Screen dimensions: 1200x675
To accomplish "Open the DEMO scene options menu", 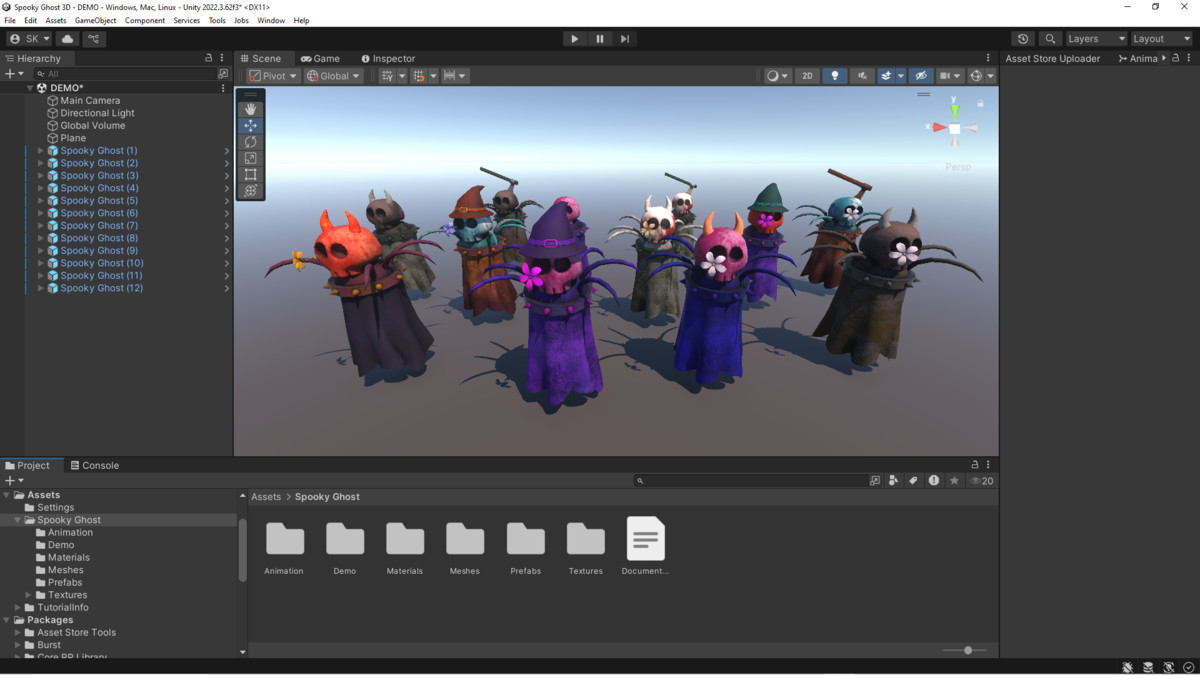I will click(223, 88).
